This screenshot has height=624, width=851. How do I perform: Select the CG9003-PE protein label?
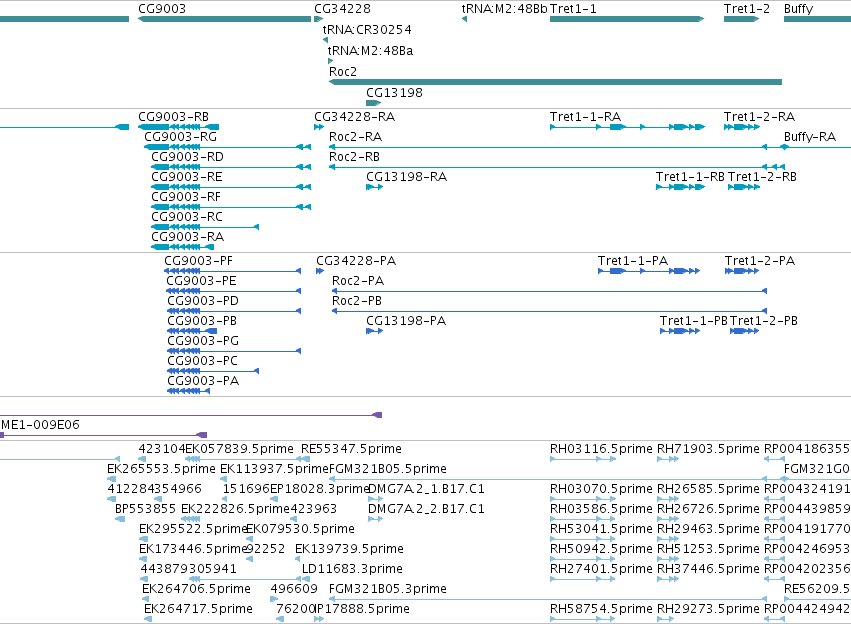[201, 281]
